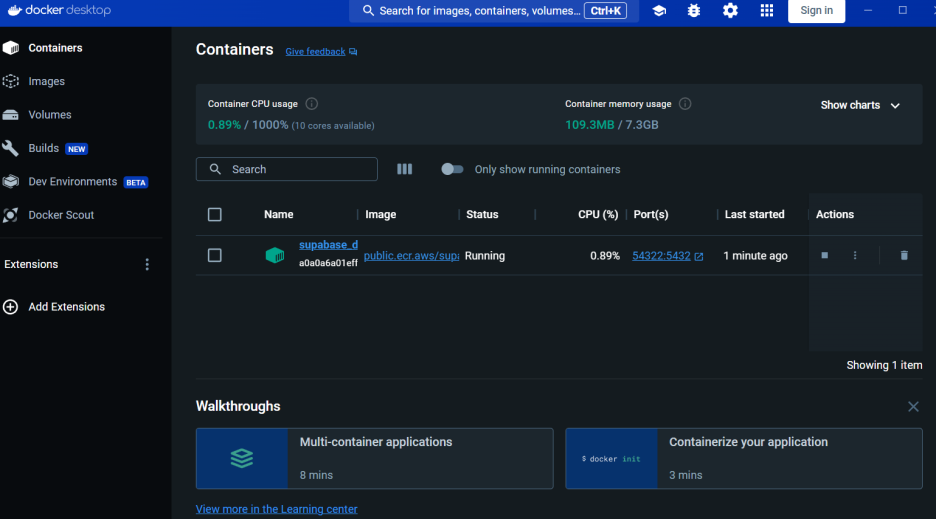Click the info icon beside Container memory usage
This screenshot has width=936, height=519.
tap(685, 104)
